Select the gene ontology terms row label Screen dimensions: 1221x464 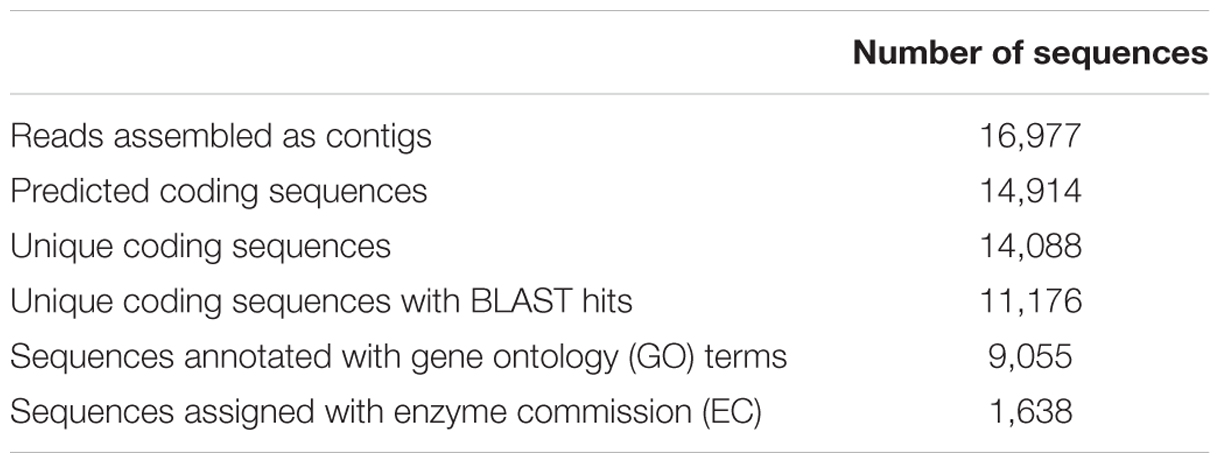398,355
